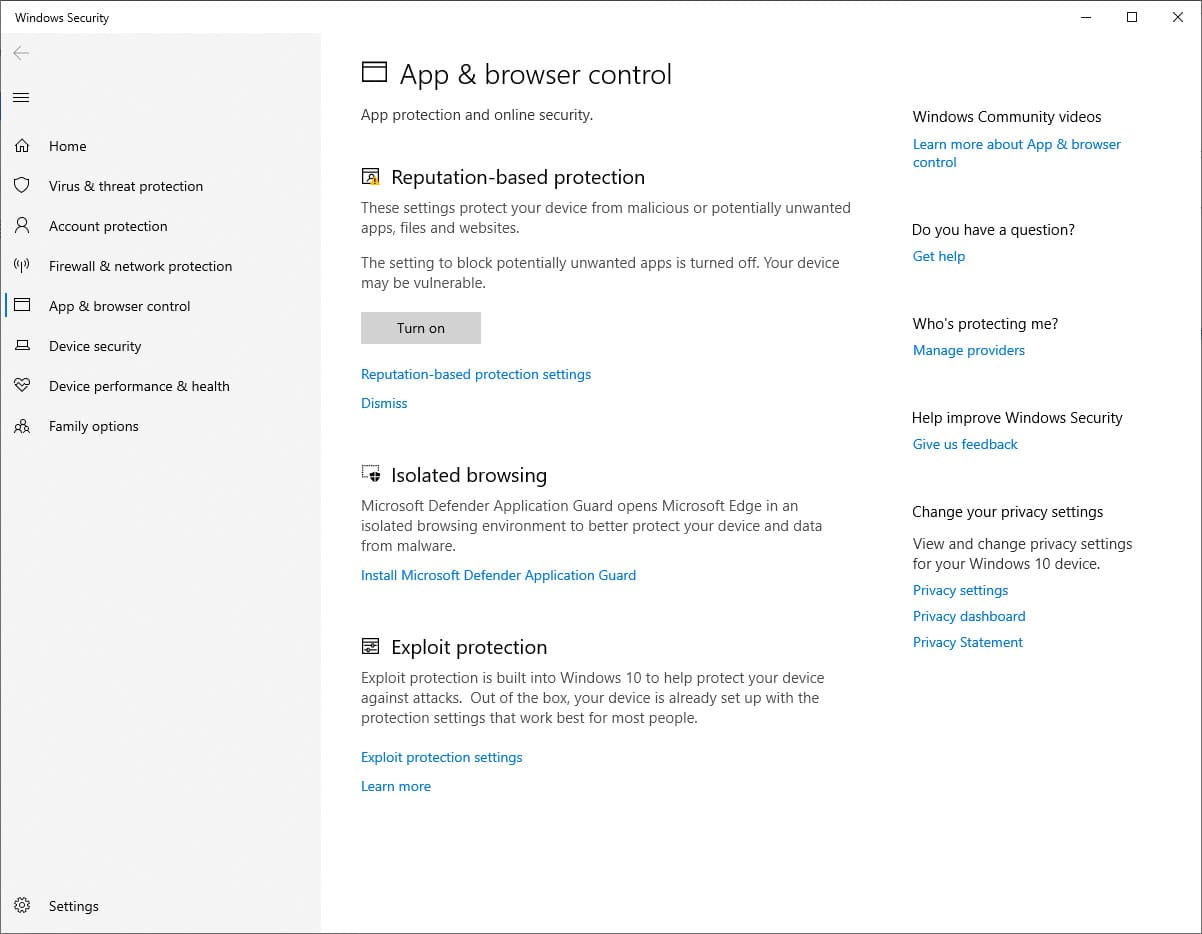Click Give us feedback link
Screen dimensions: 1202x934
pos(965,444)
